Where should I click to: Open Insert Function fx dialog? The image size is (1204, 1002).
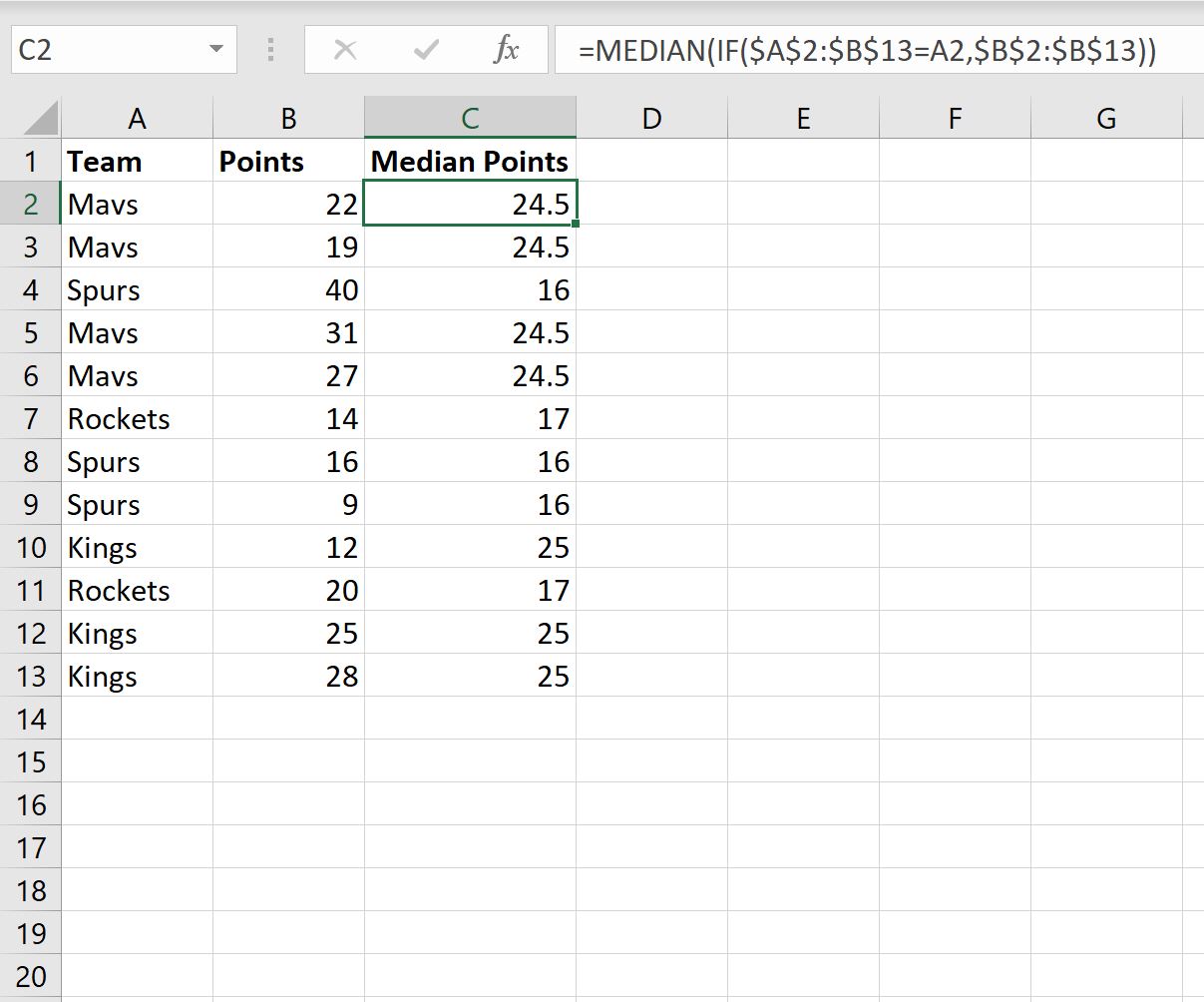coord(507,50)
